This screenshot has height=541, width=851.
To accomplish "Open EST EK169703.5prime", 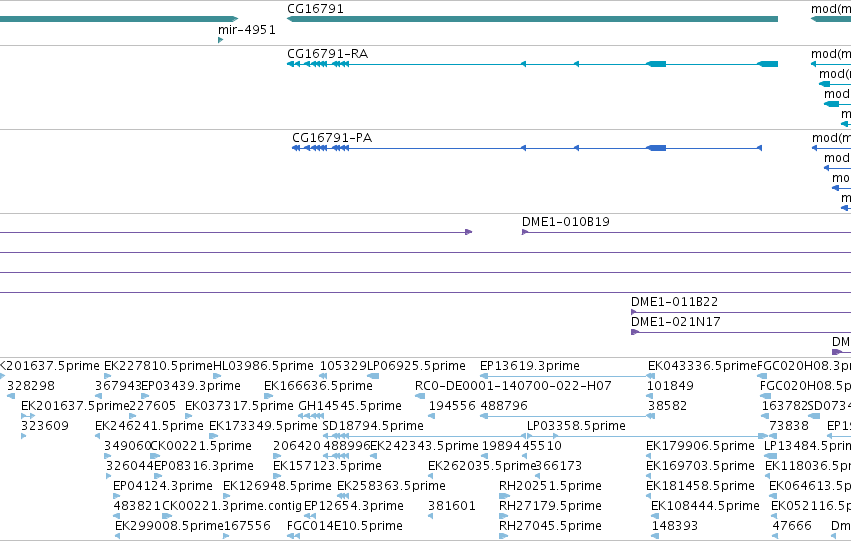I will [700, 466].
